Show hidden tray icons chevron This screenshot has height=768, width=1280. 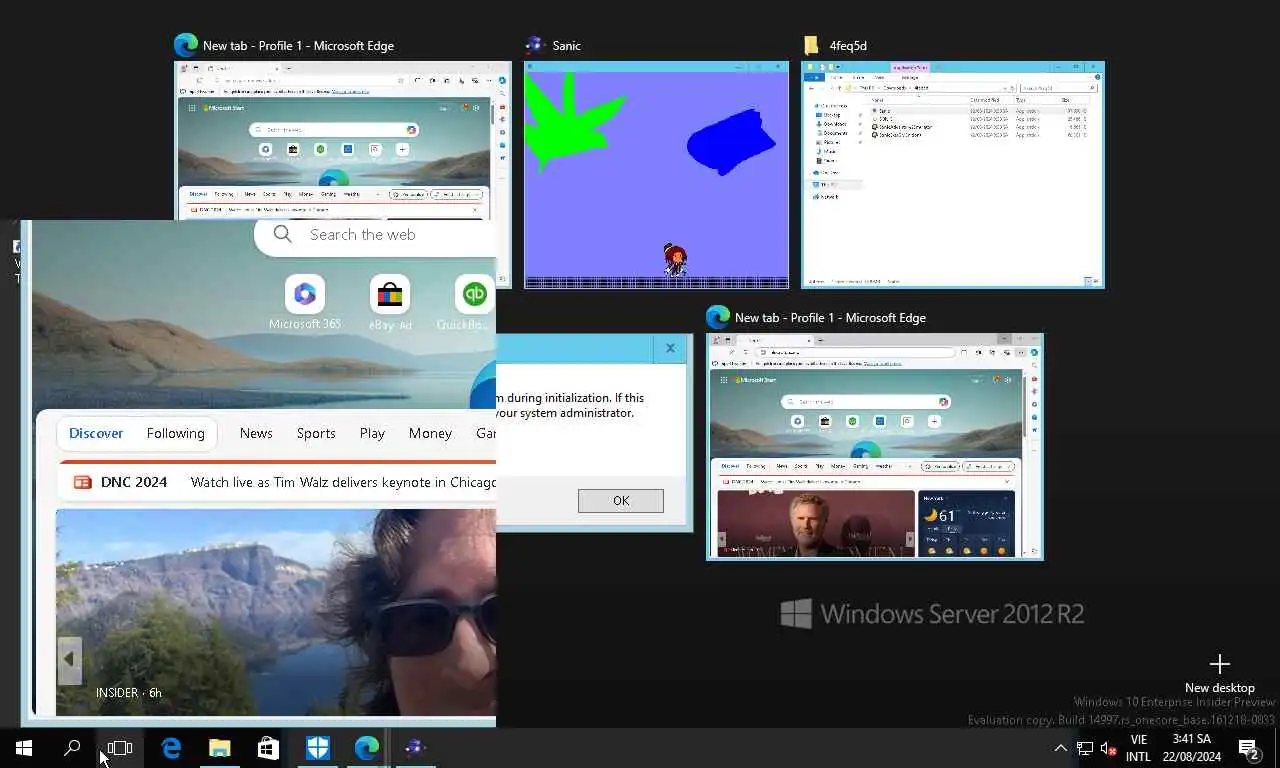tap(1060, 748)
